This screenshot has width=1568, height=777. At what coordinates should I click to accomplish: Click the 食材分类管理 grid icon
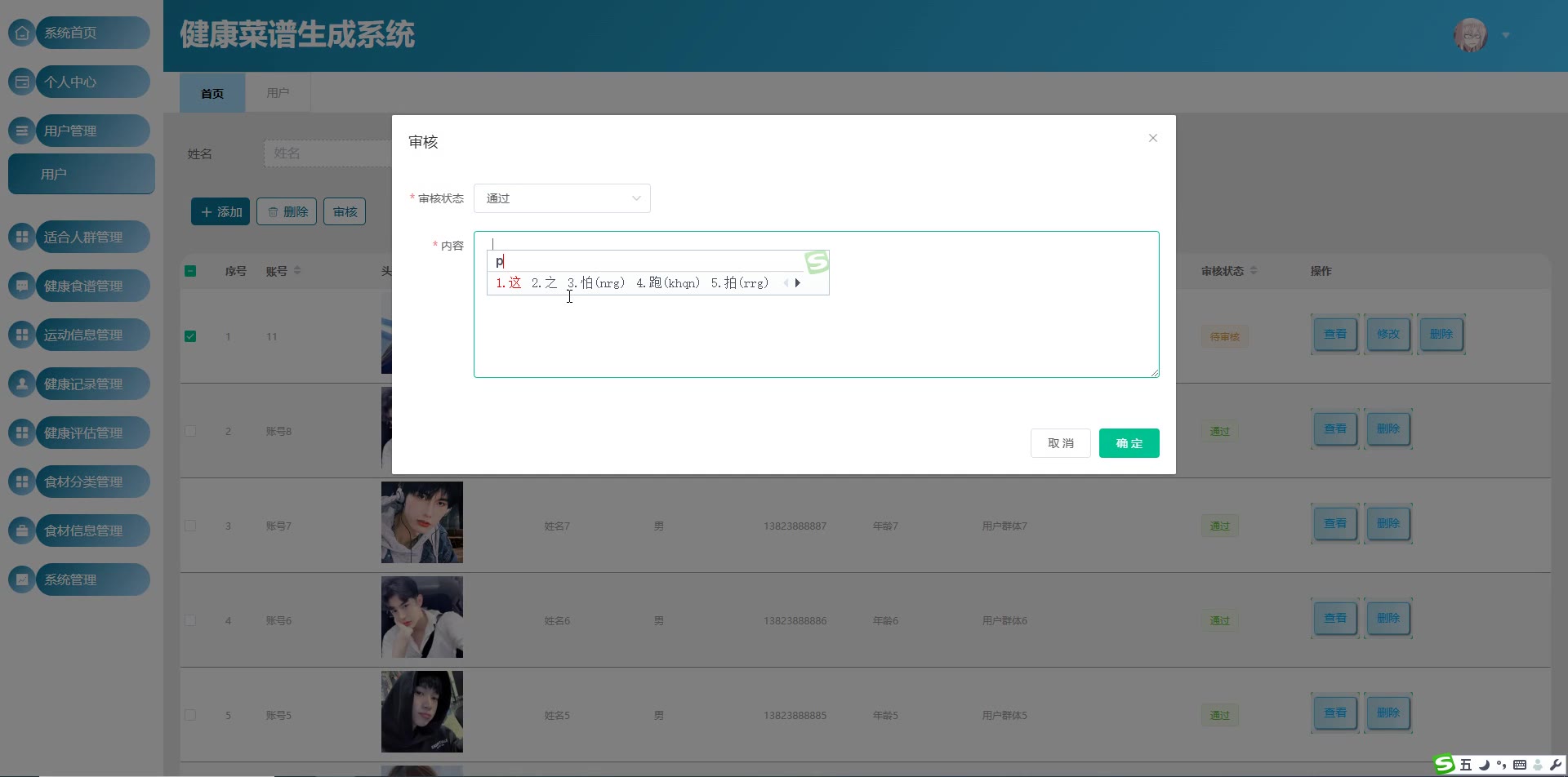22,482
